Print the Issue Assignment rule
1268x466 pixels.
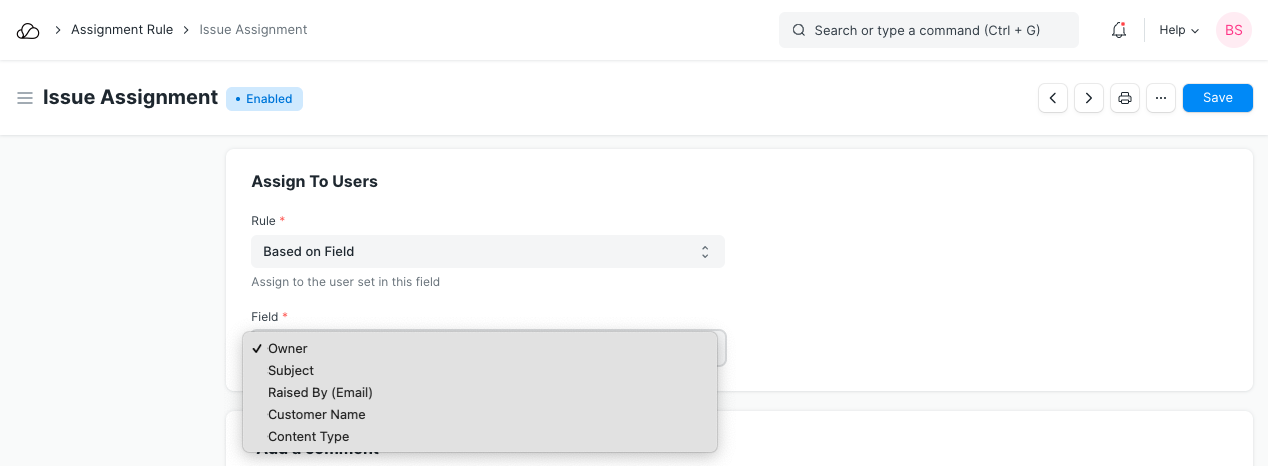1125,98
